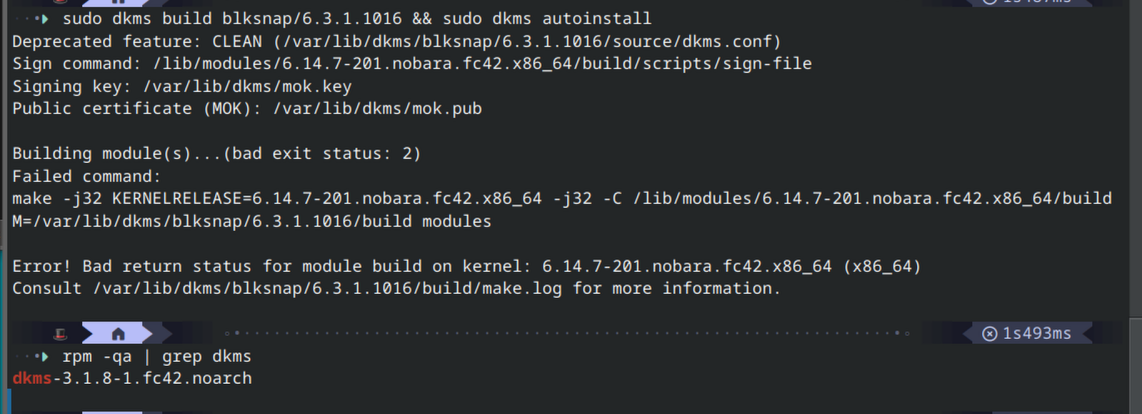This screenshot has height=414, width=1142.
Task: Click the home directory icon in the prompt
Action: (x=118, y=334)
